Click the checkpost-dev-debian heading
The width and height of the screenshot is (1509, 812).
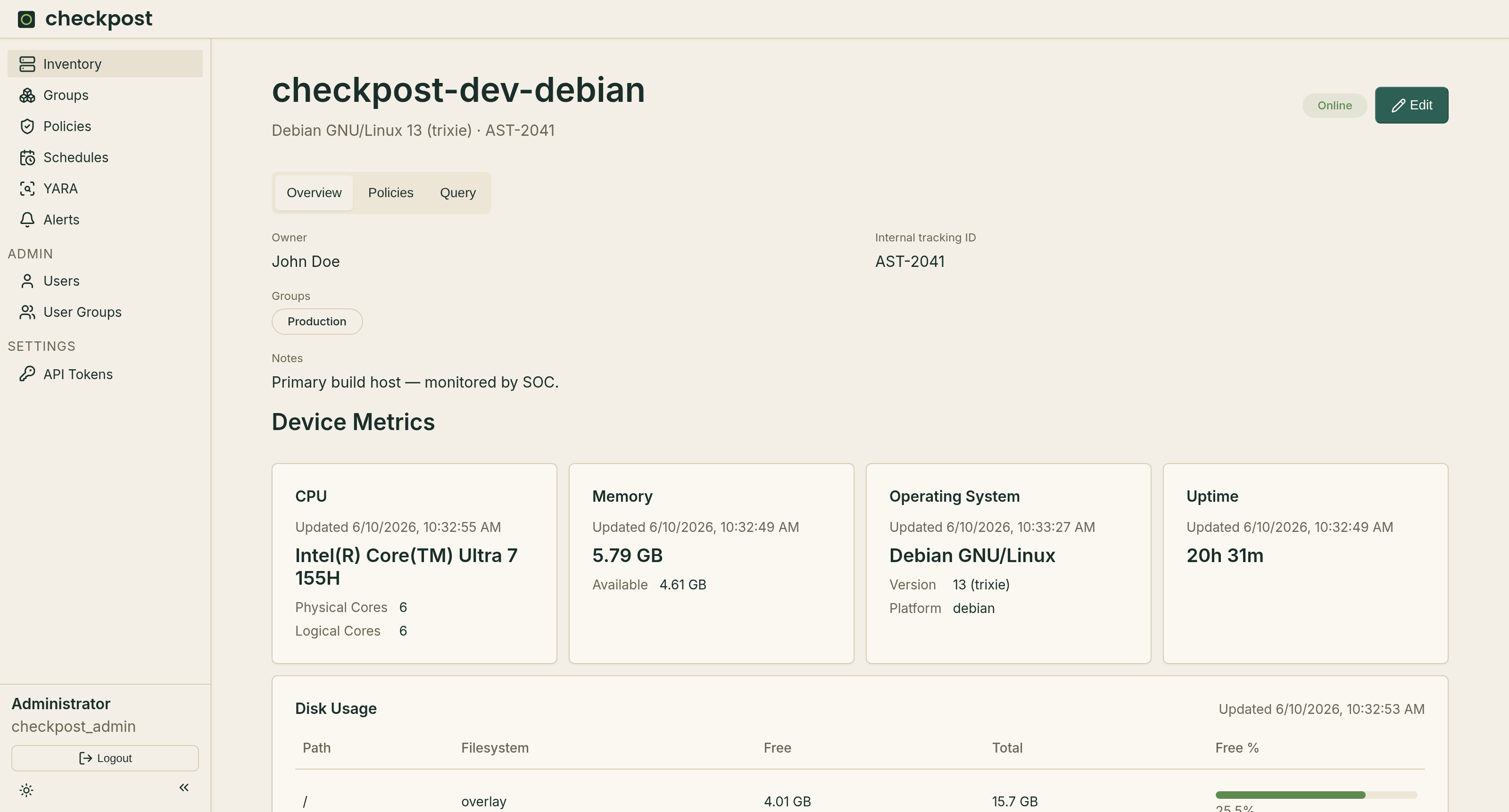pyautogui.click(x=458, y=90)
